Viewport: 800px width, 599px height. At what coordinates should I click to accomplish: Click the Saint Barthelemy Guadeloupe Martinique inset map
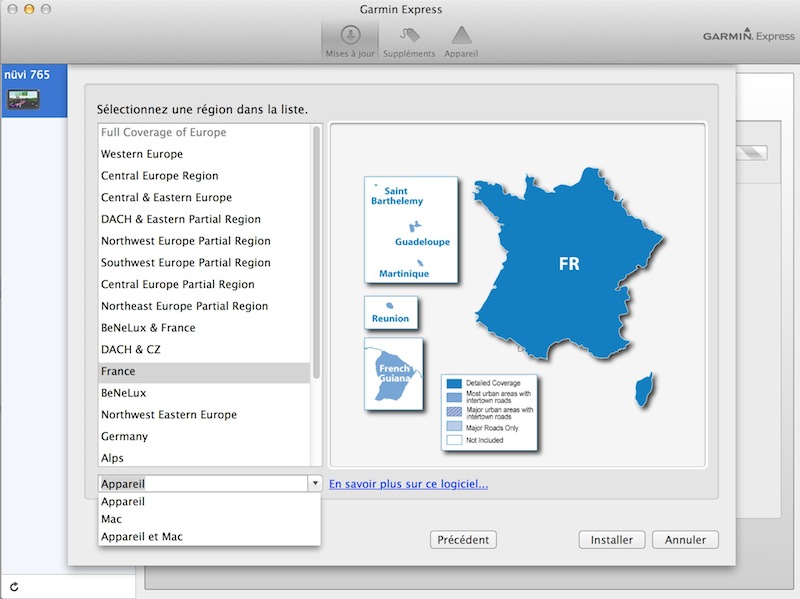pos(411,230)
